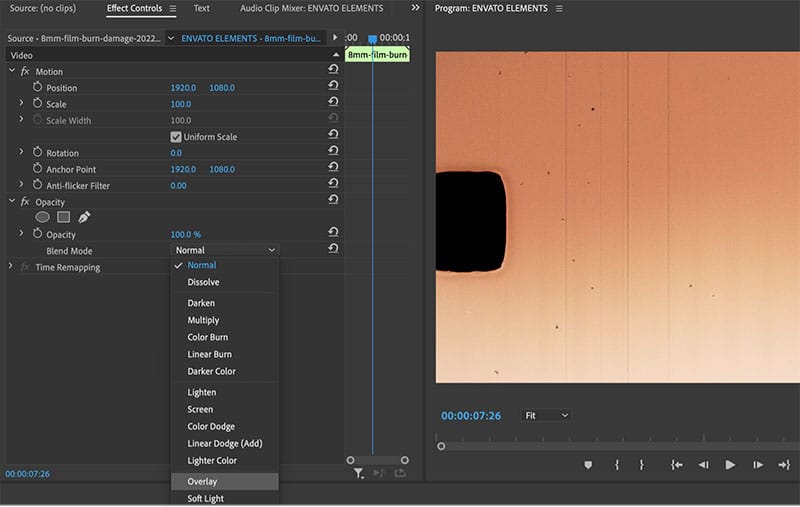Reset the Position parameter
Image resolution: width=800 pixels, height=507 pixels.
pos(333,85)
